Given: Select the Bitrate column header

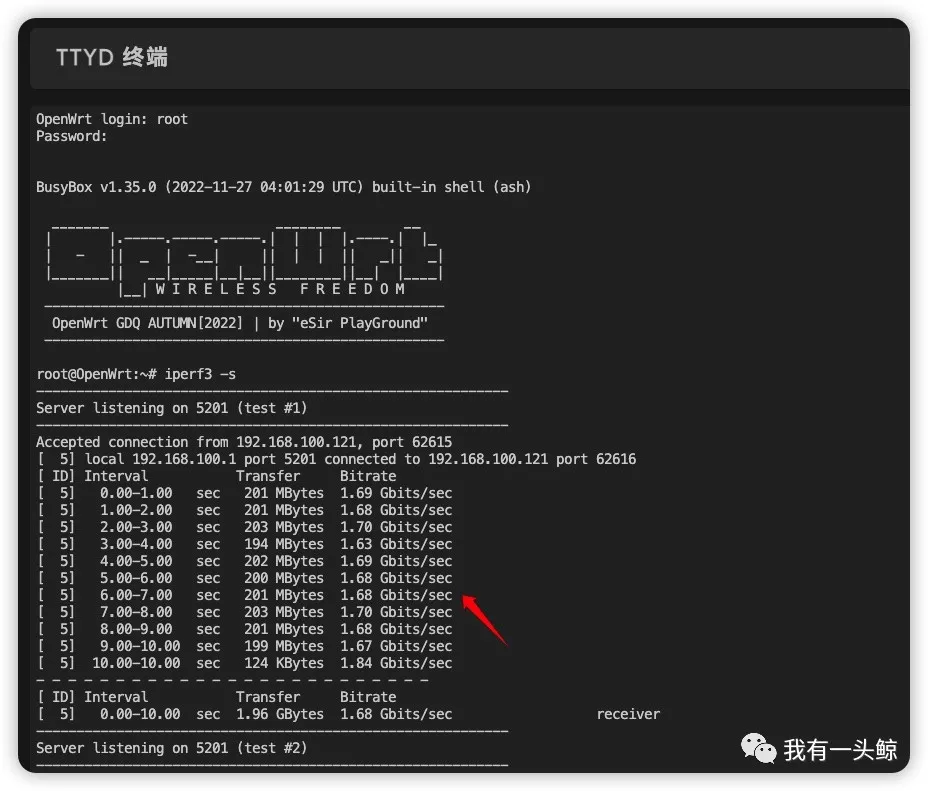Looking at the screenshot, I should pos(367,475).
